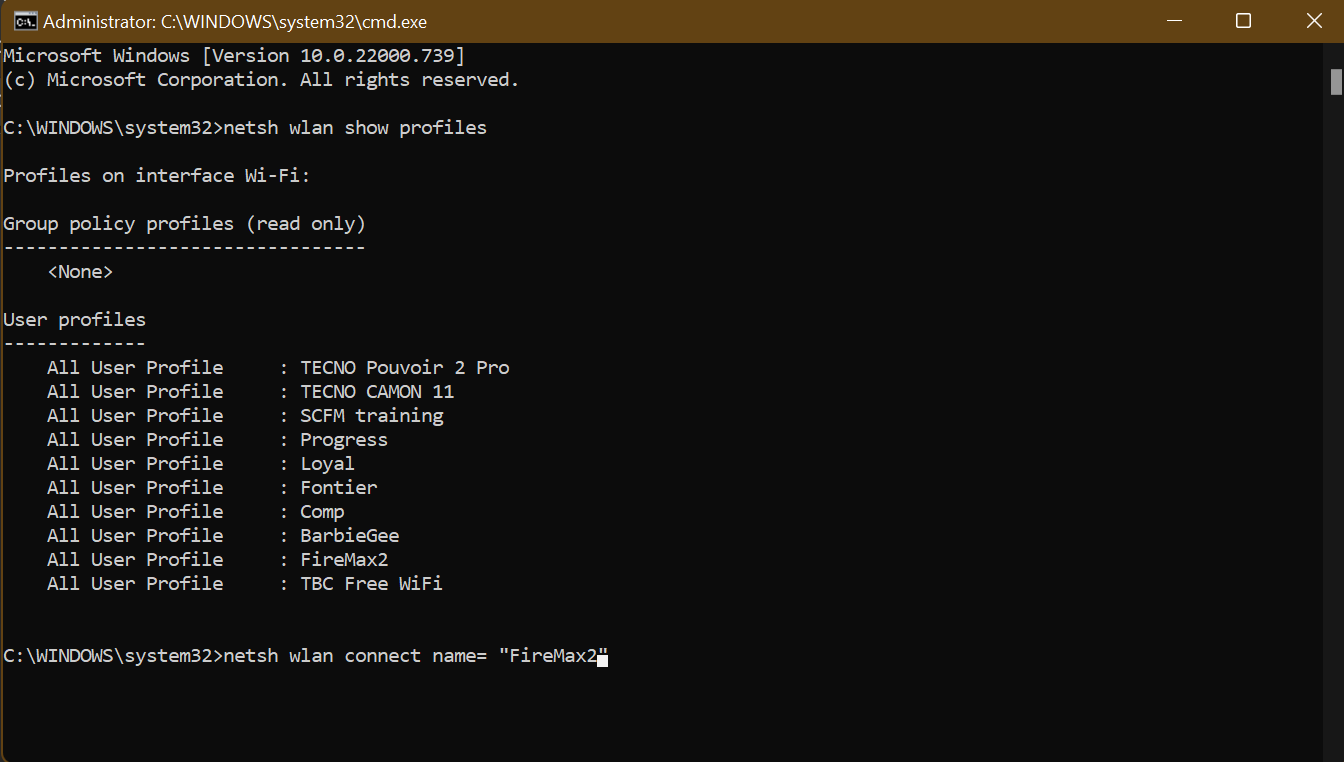Click the 'TBC Free WiFi' profile name
The height and width of the screenshot is (762, 1344).
(371, 584)
